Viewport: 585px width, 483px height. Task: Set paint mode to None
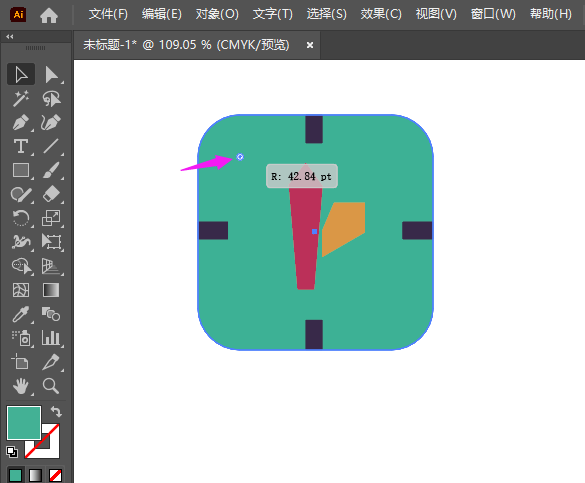coord(55,475)
